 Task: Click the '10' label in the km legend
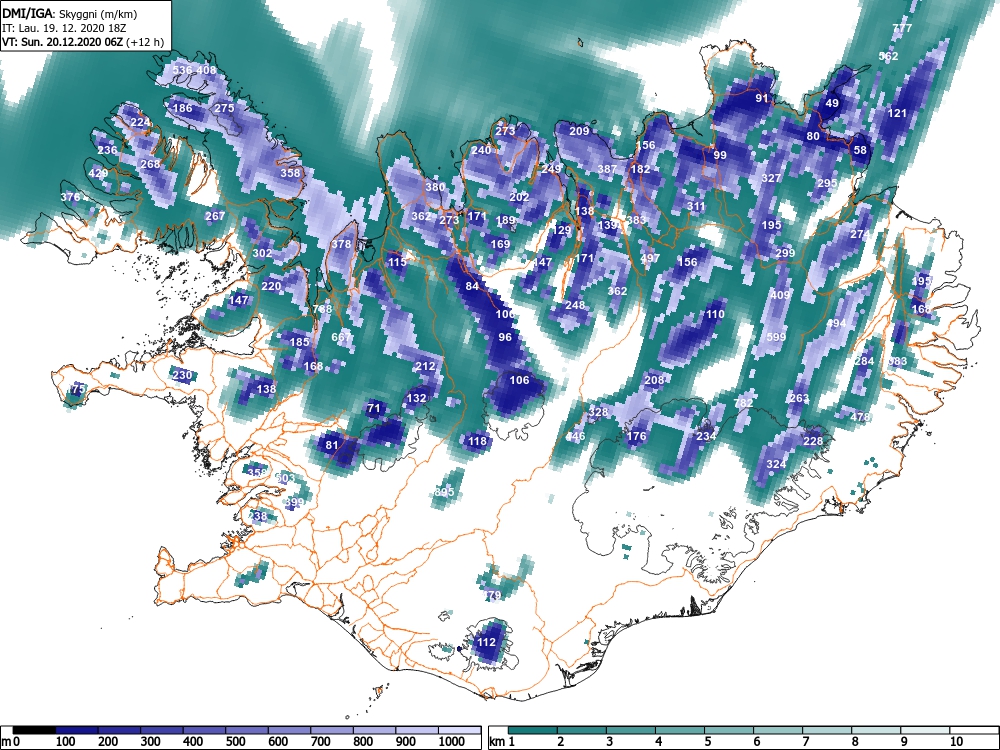click(956, 742)
